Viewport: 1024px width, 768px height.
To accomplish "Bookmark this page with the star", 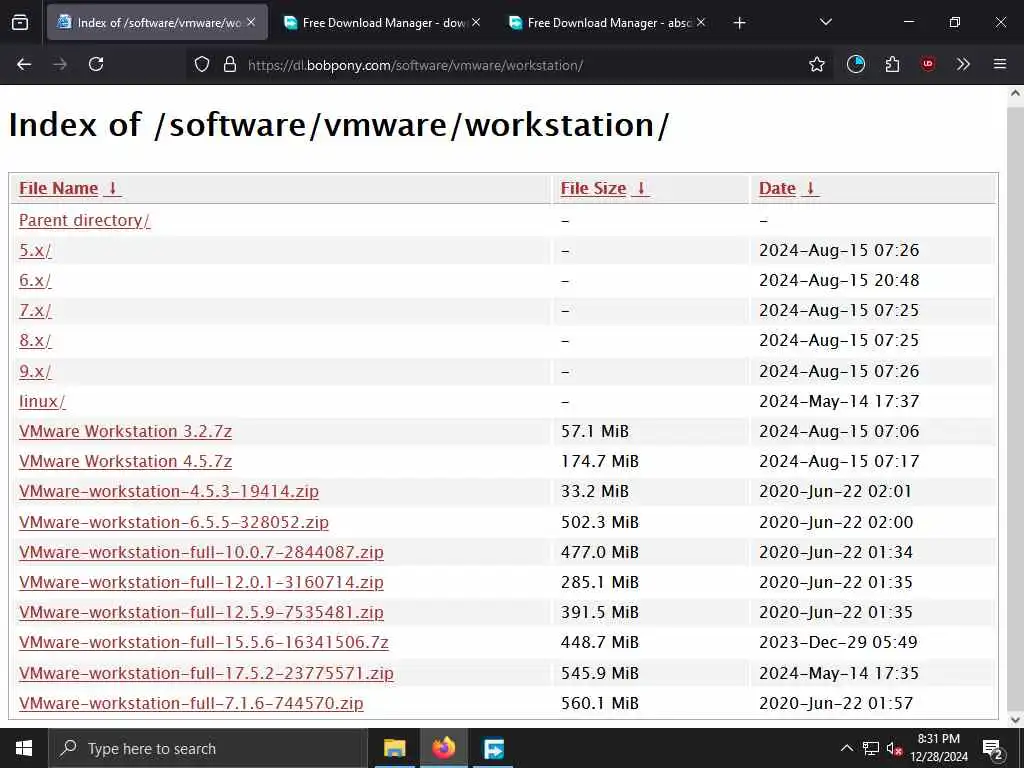I will coord(816,64).
